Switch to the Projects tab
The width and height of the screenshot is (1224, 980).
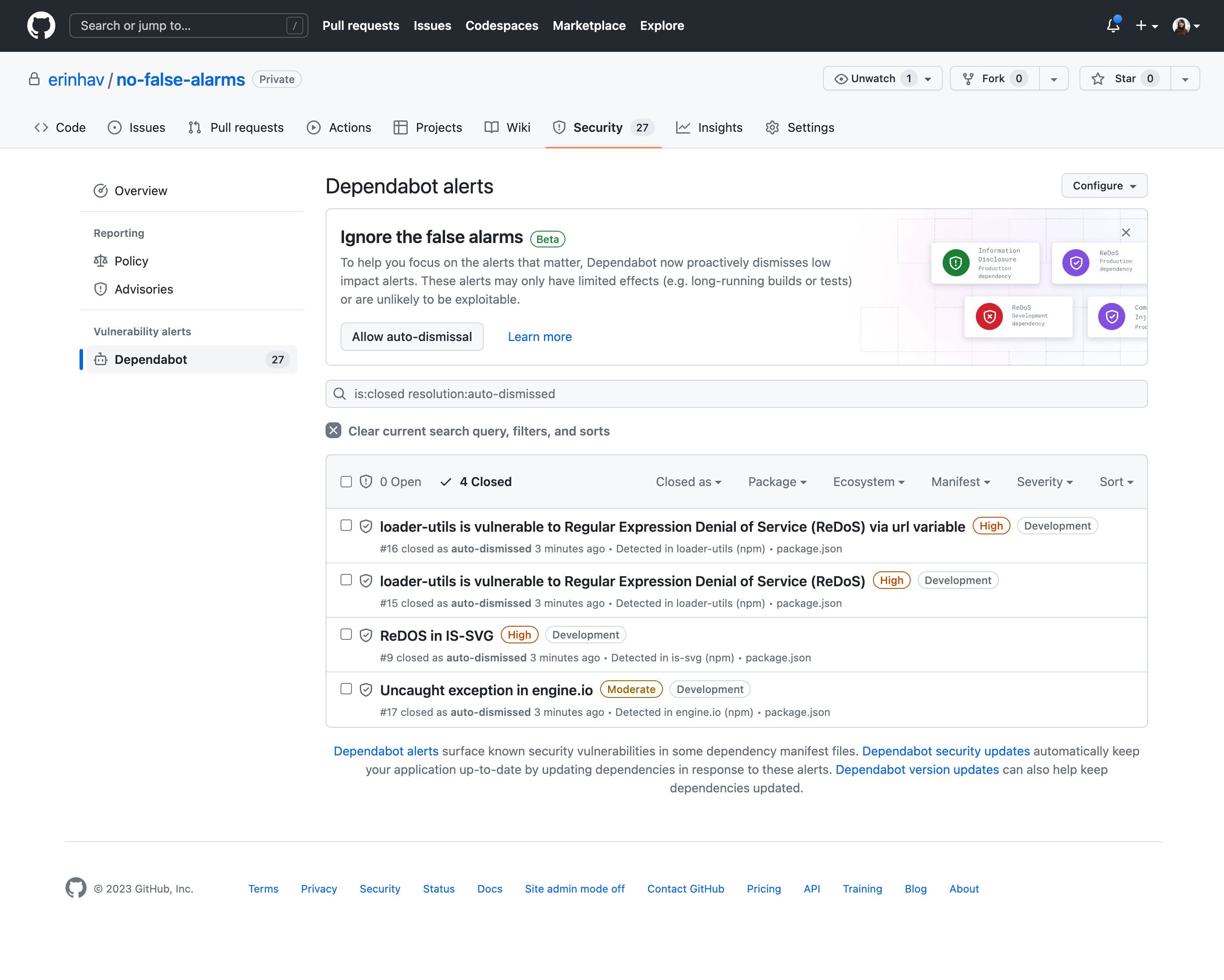[x=427, y=127]
